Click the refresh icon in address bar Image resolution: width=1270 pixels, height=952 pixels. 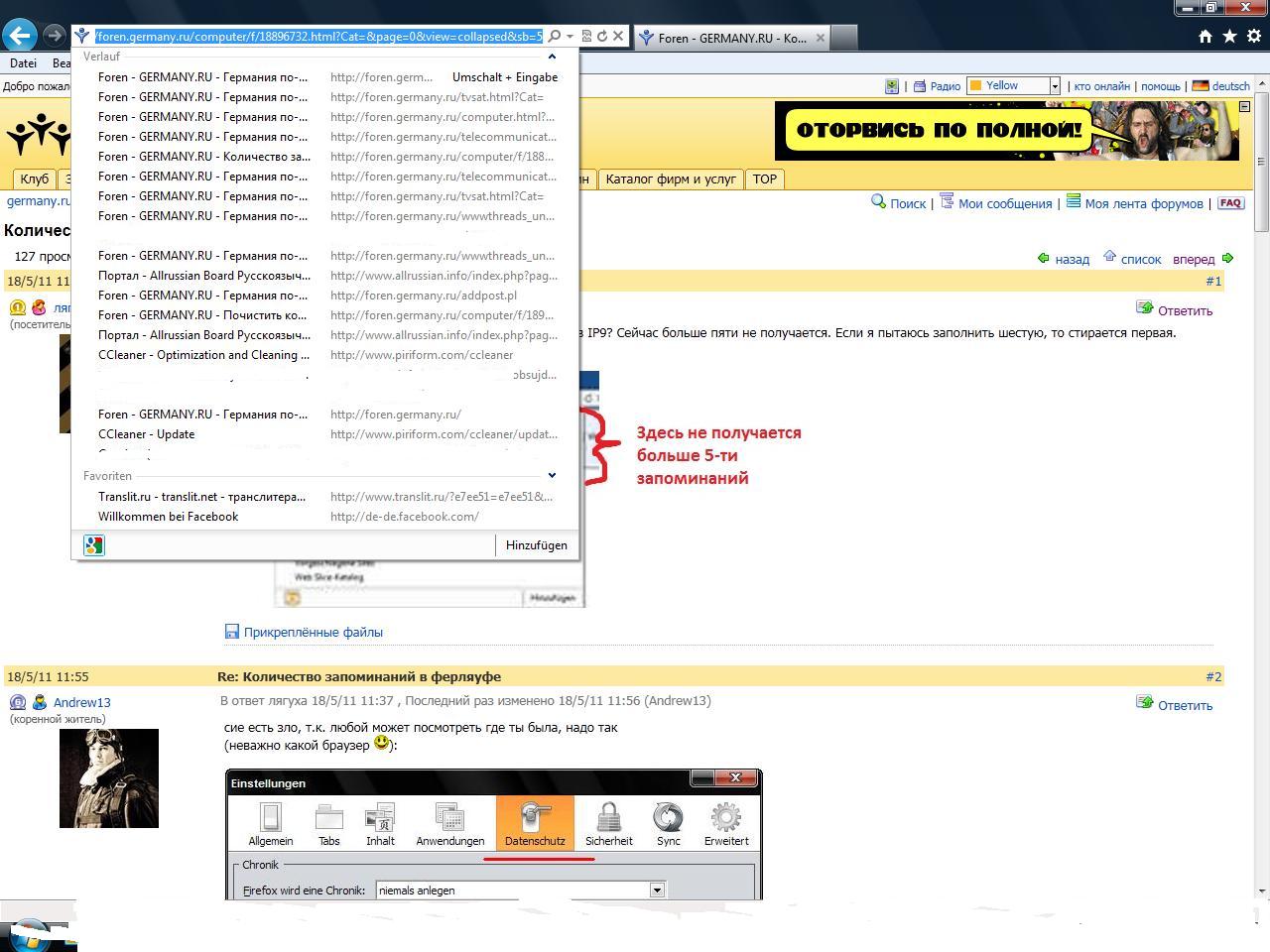pos(602,37)
